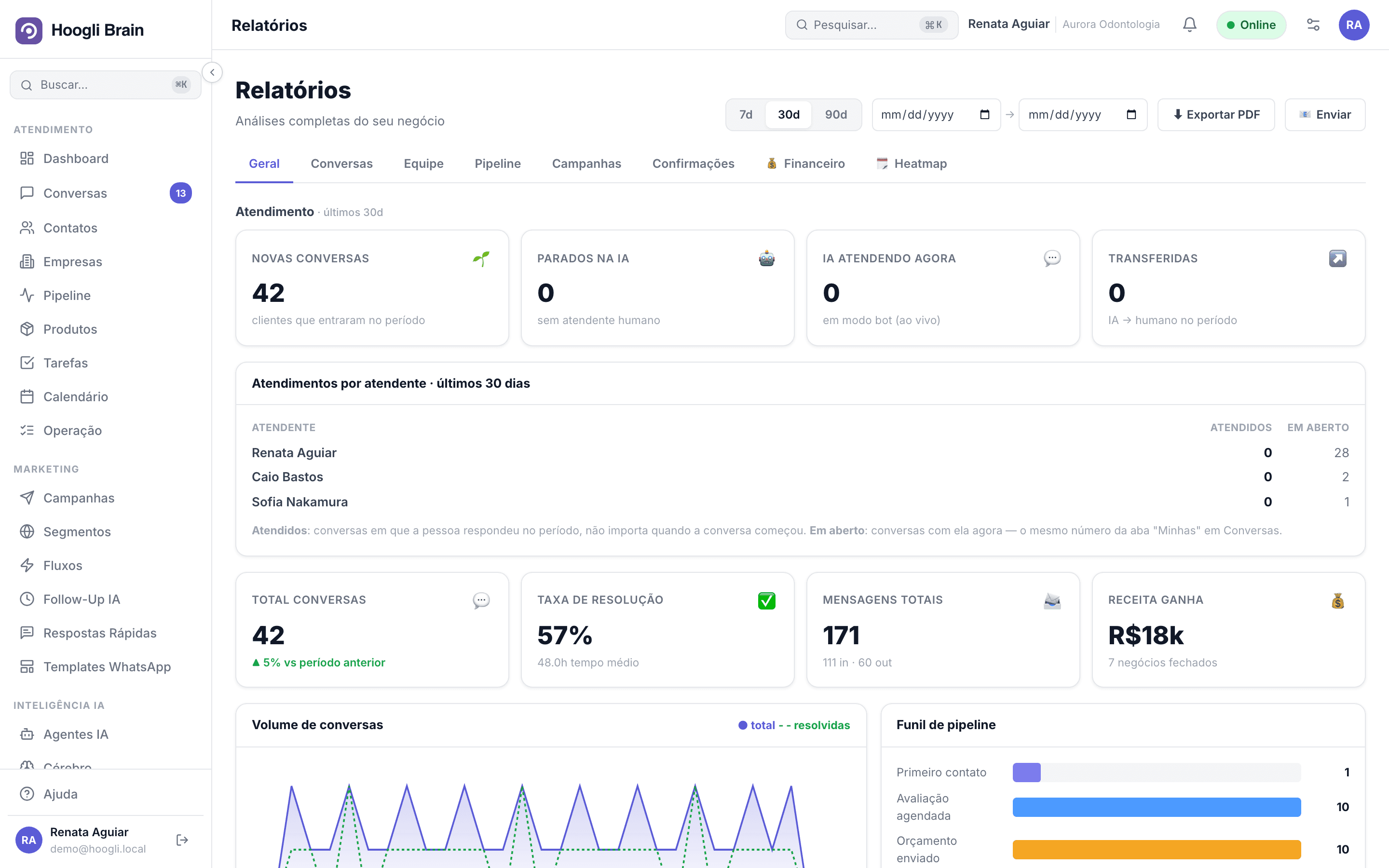The image size is (1389, 868).
Task: Go to Contatos in the sidebar
Action: (x=106, y=228)
